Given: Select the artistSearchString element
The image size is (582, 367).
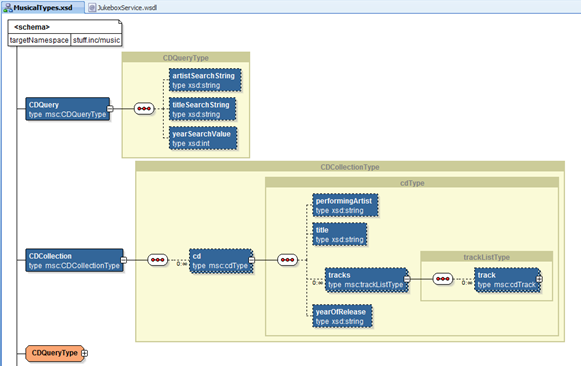Looking at the screenshot, I should point(205,80).
